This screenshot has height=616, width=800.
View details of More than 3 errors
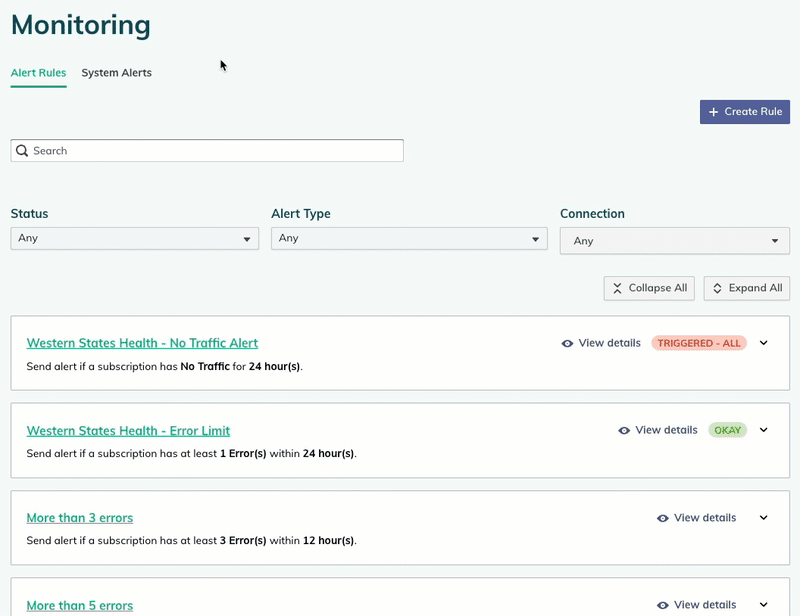tap(696, 518)
